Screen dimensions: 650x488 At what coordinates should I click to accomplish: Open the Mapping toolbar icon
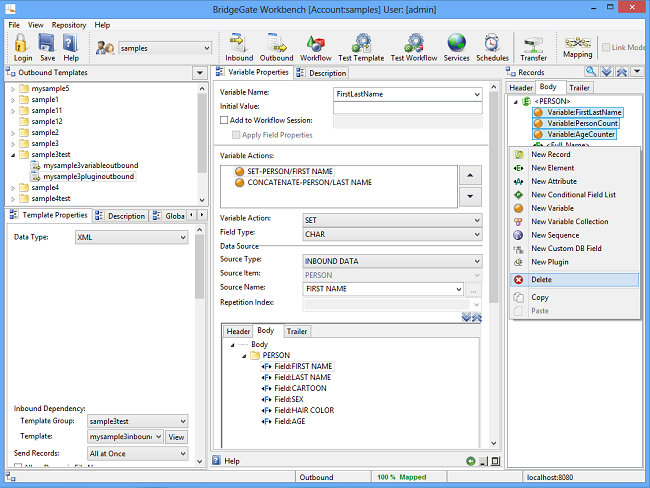577,47
